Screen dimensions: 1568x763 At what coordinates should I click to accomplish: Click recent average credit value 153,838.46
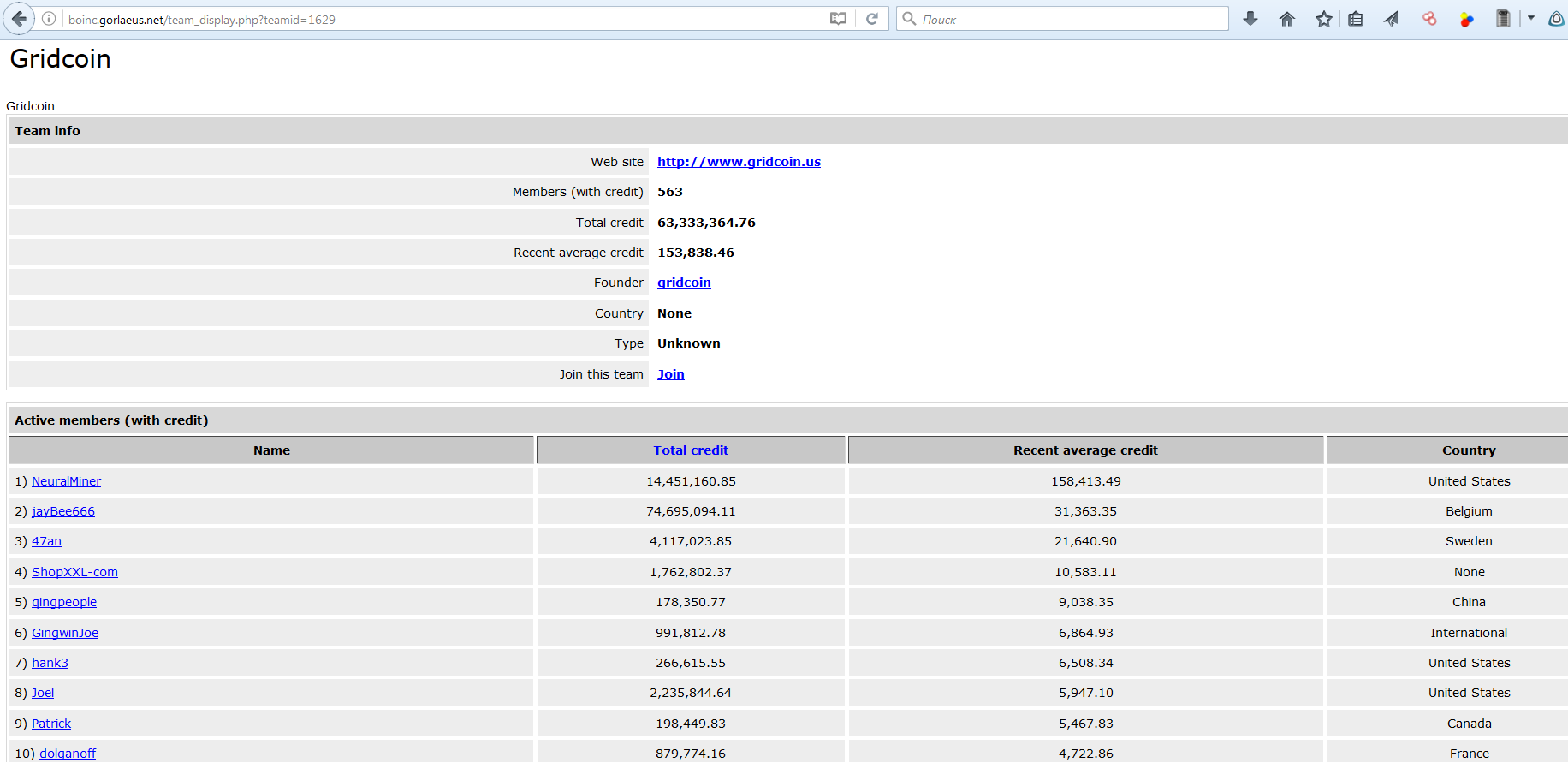[x=696, y=253]
